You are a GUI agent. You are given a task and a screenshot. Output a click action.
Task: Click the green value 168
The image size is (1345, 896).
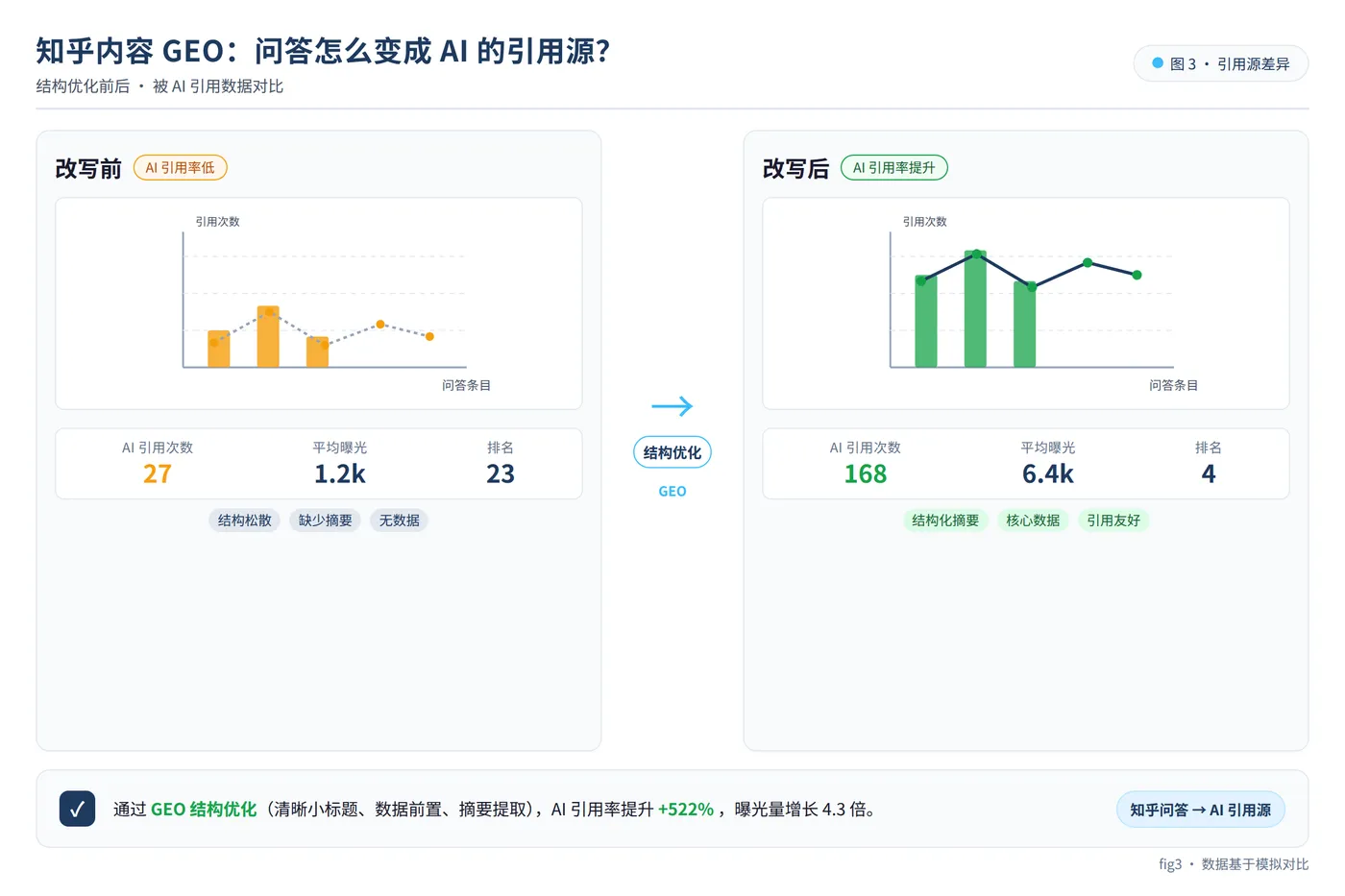866,474
